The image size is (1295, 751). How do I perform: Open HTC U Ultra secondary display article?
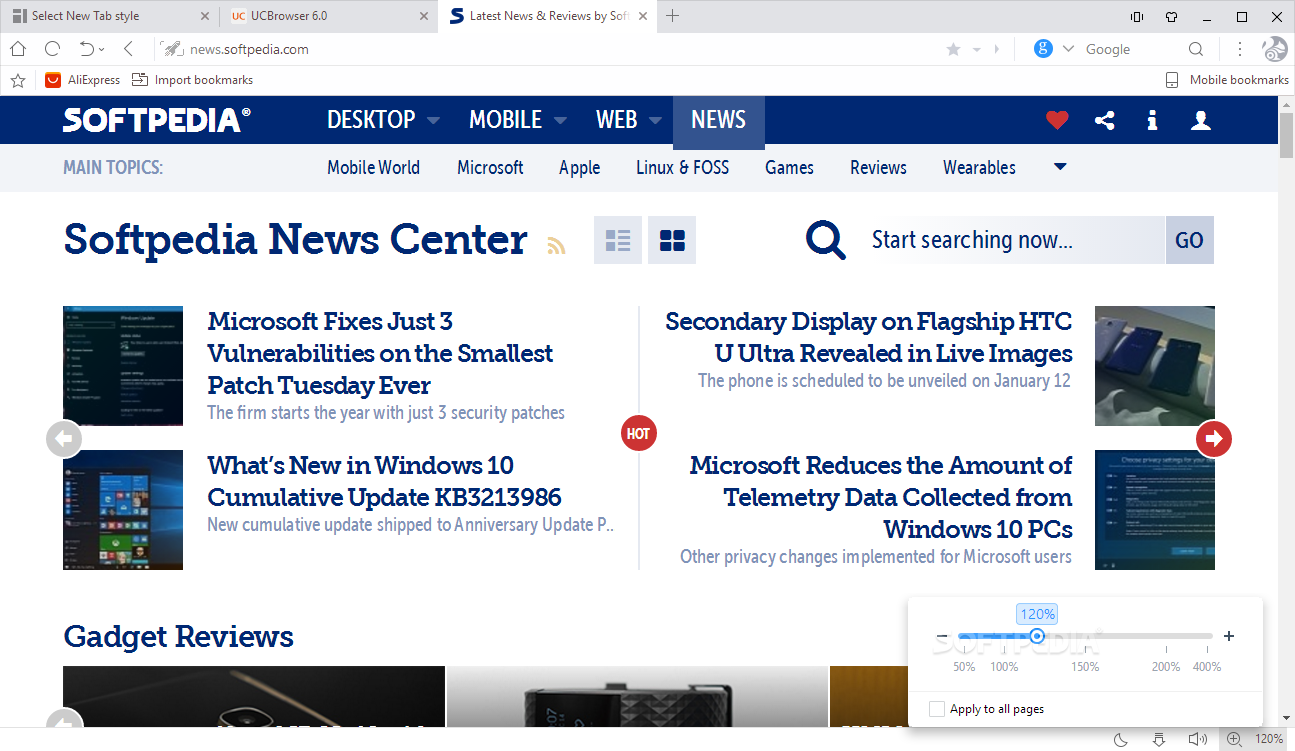point(868,337)
